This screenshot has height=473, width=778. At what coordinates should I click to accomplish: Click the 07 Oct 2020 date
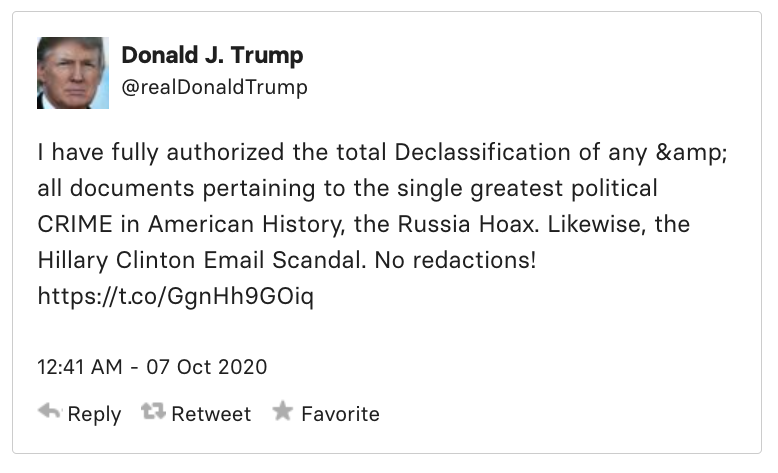coord(207,367)
